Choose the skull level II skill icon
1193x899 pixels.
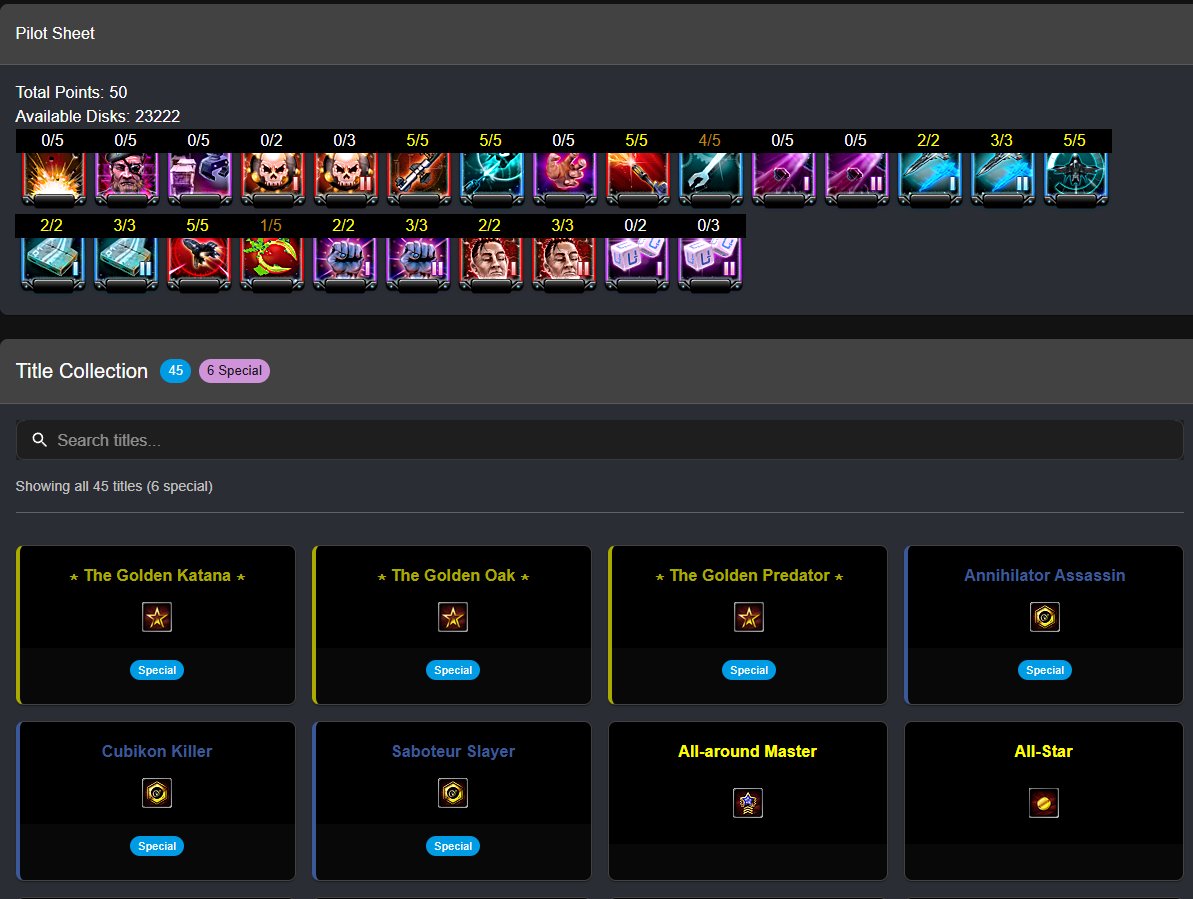(345, 179)
